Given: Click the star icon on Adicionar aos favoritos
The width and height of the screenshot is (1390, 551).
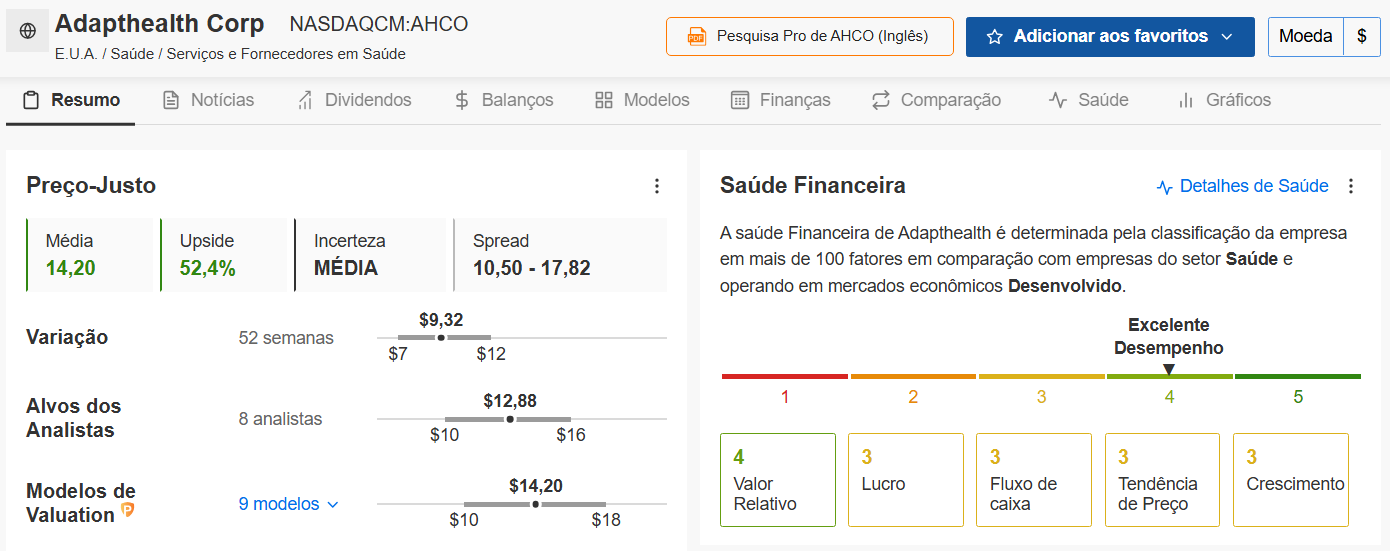Looking at the screenshot, I should (x=994, y=37).
